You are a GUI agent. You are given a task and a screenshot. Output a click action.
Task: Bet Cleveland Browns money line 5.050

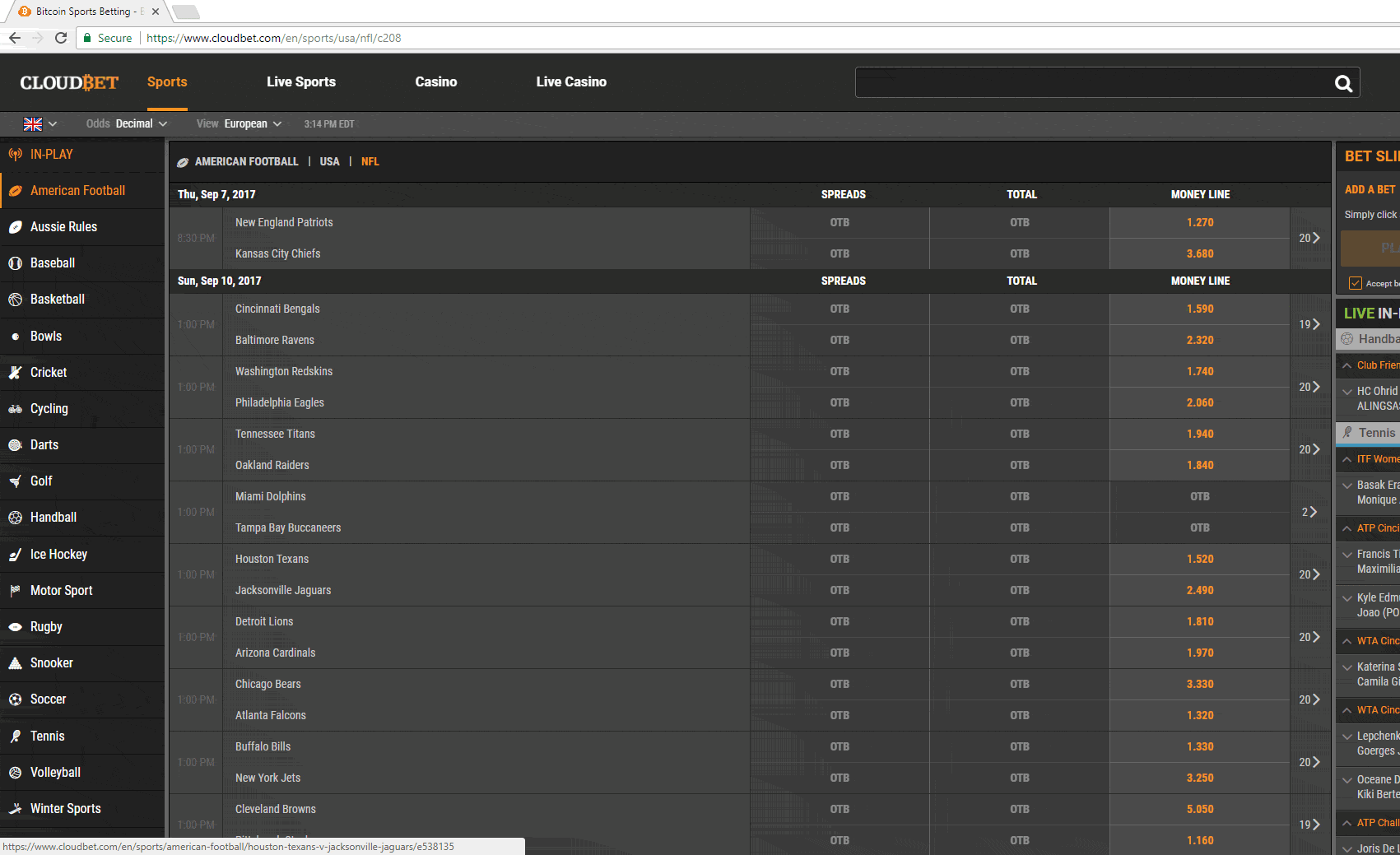[1200, 810]
